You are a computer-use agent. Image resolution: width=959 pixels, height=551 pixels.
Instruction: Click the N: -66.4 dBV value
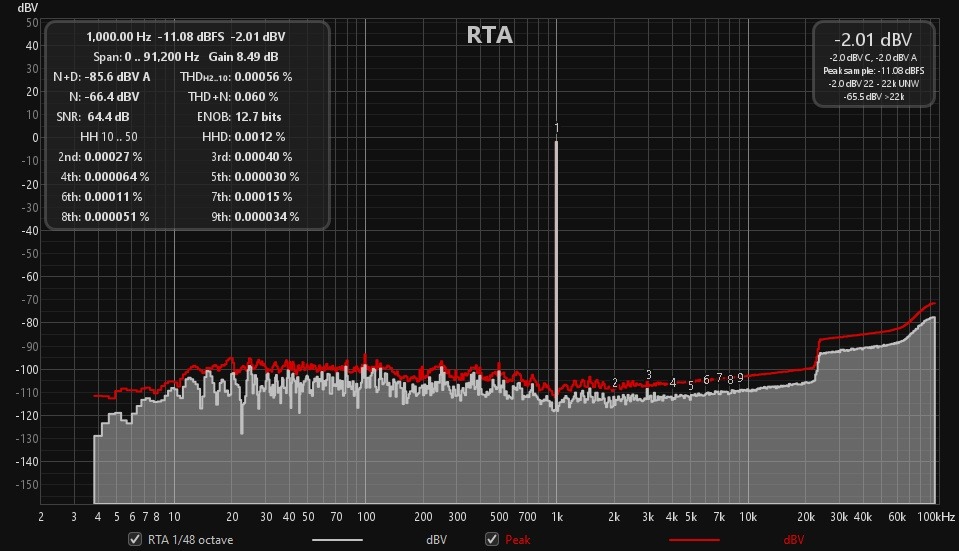pyautogui.click(x=112, y=97)
